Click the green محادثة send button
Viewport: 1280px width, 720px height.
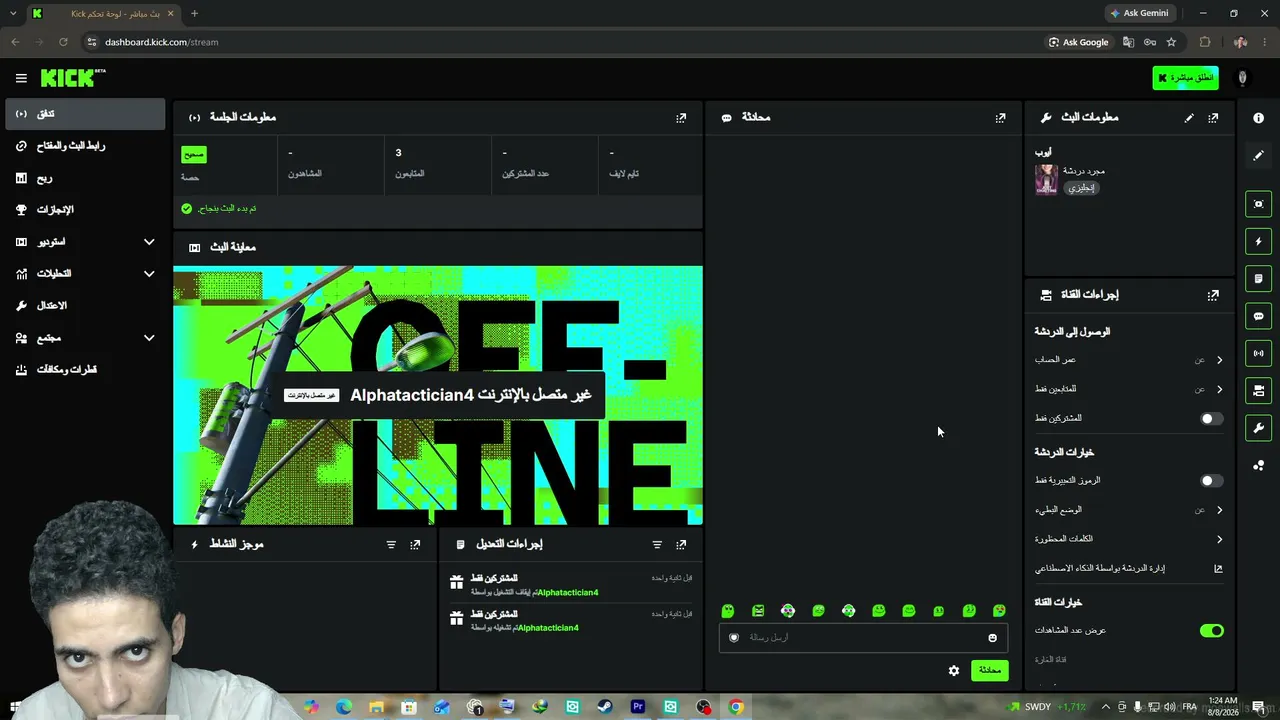pos(989,670)
